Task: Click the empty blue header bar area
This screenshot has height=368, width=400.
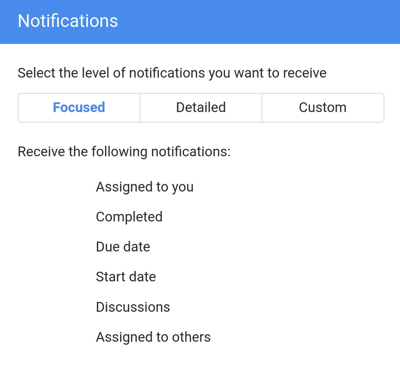Action: tap(260, 22)
